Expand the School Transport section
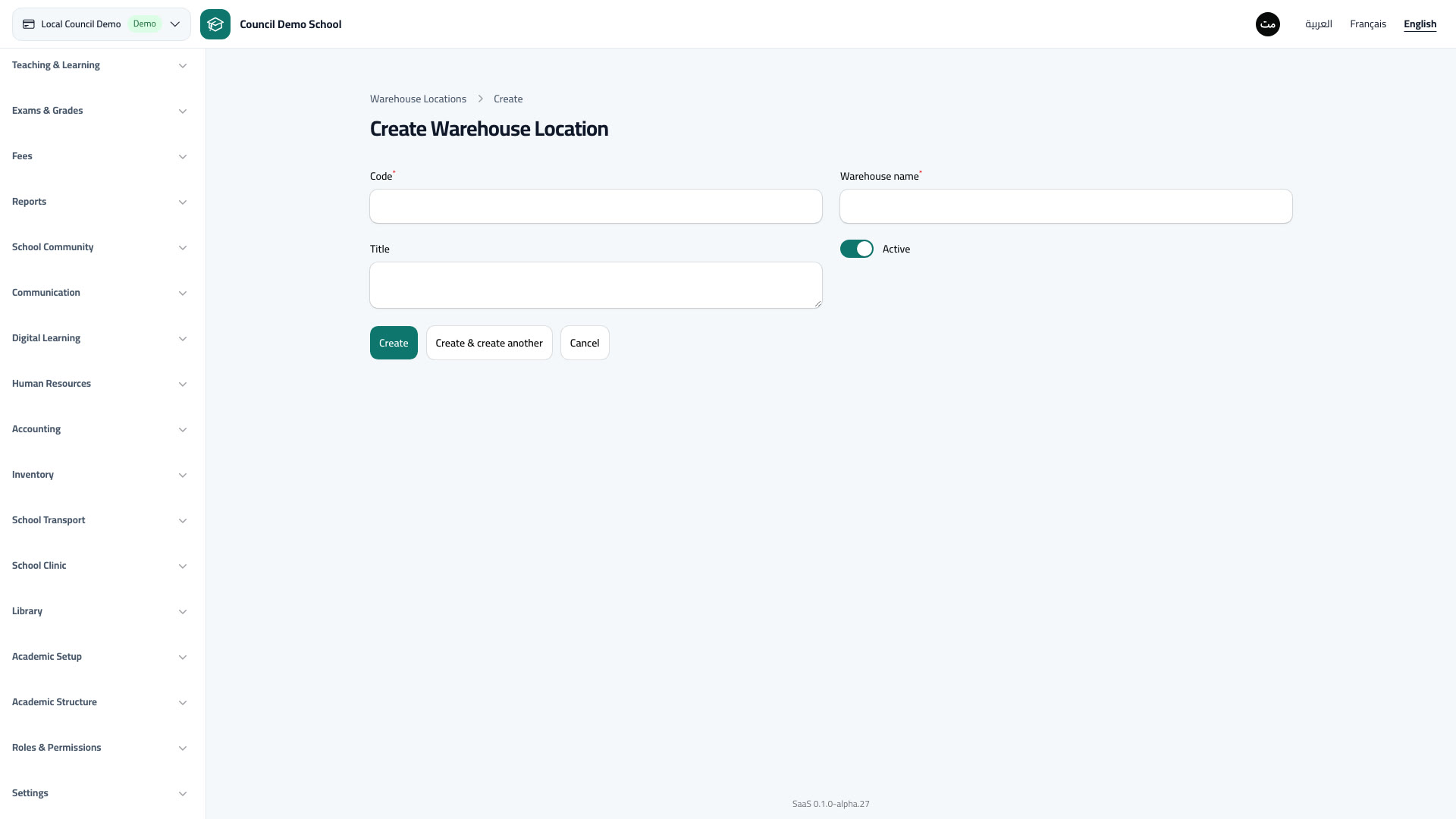The width and height of the screenshot is (1456, 819). pos(99,520)
